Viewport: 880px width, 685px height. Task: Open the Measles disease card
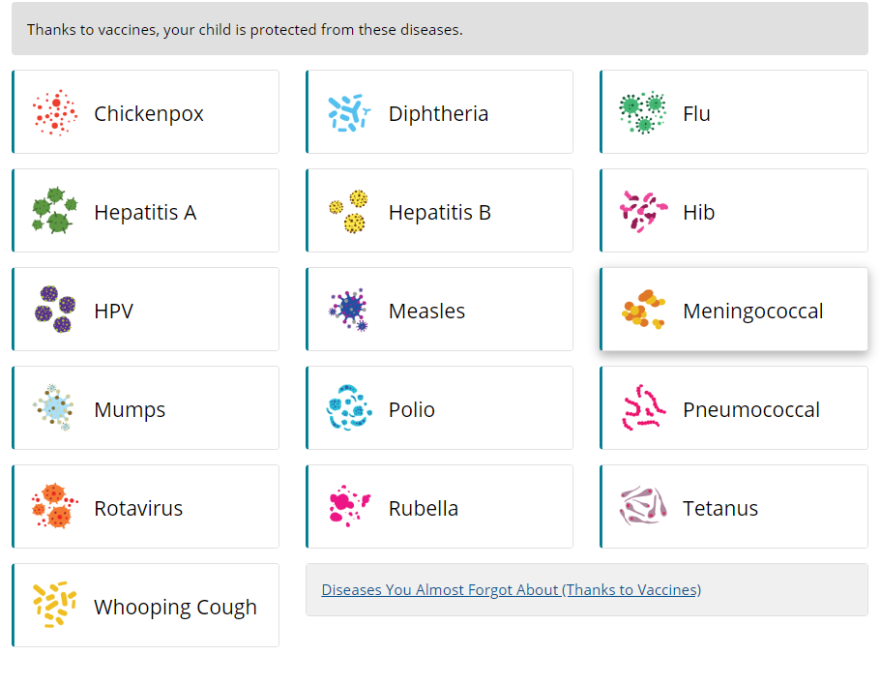tap(439, 310)
